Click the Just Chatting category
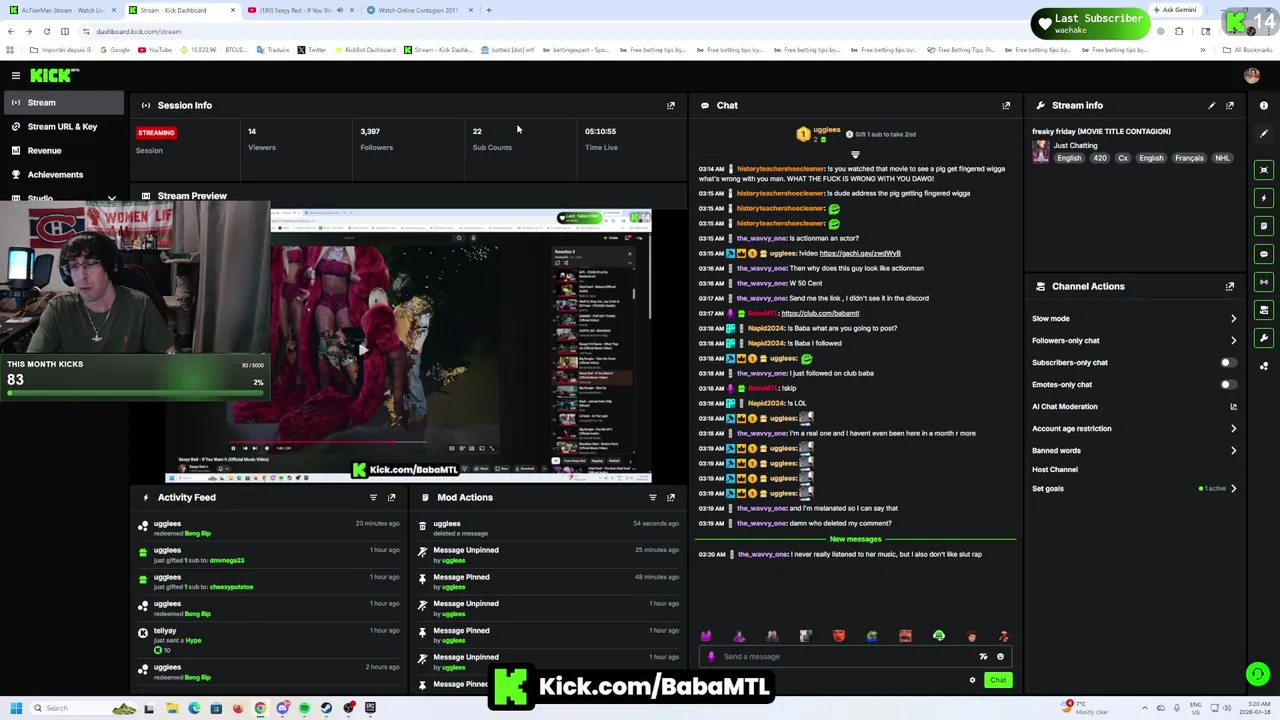The width and height of the screenshot is (1280, 720). [1075, 145]
